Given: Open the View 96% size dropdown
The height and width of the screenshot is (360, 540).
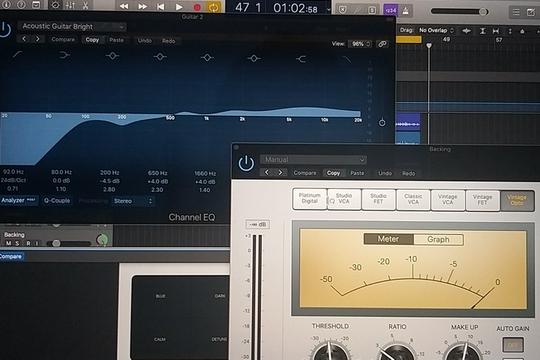Looking at the screenshot, I should click(360, 44).
